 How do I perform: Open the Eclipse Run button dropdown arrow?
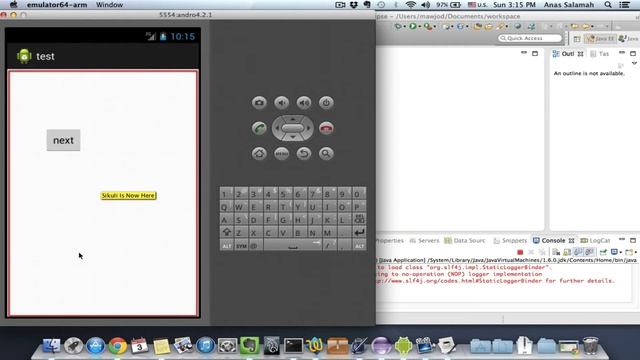click(x=419, y=27)
